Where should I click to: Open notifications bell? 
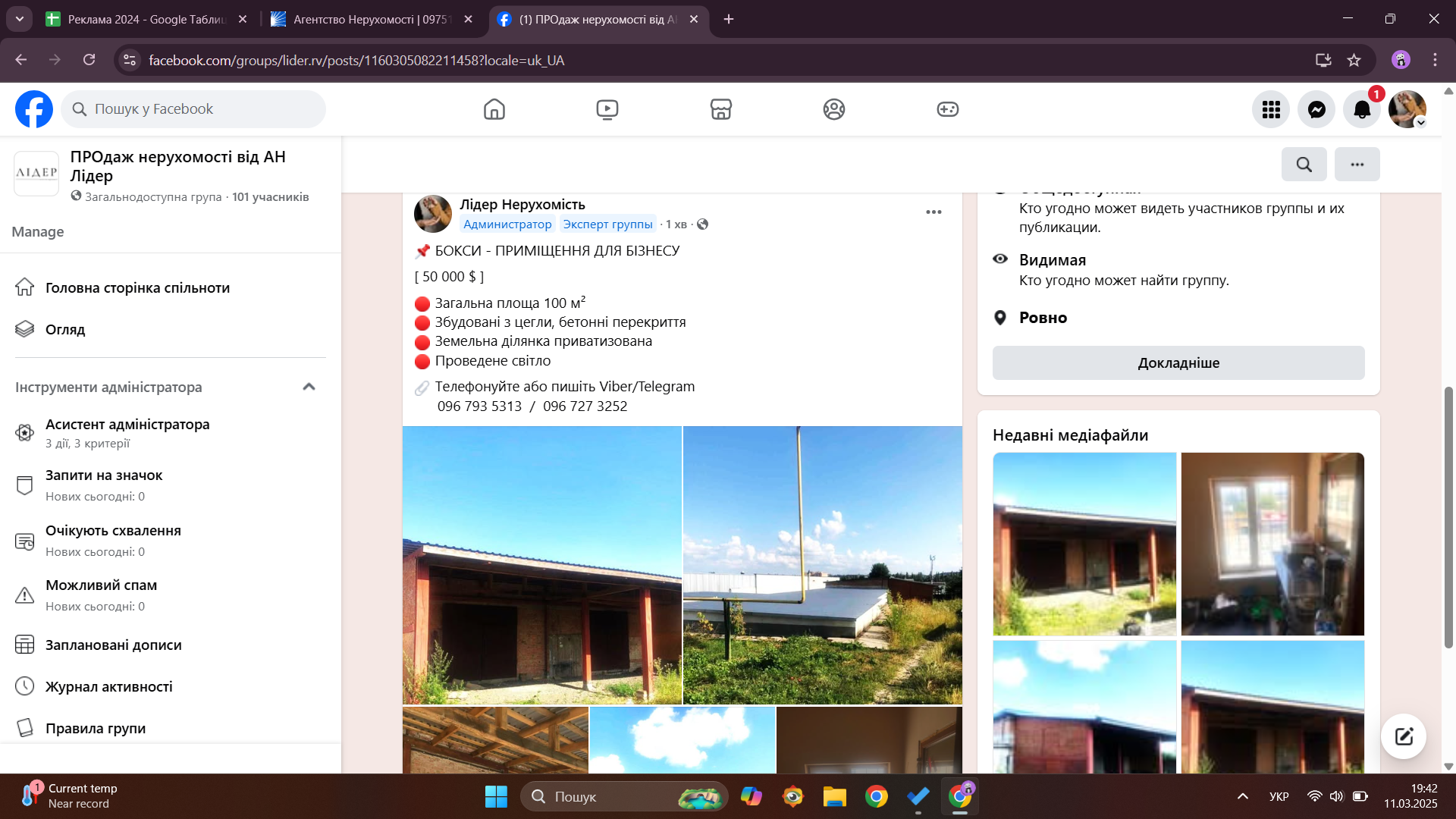click(x=1362, y=109)
